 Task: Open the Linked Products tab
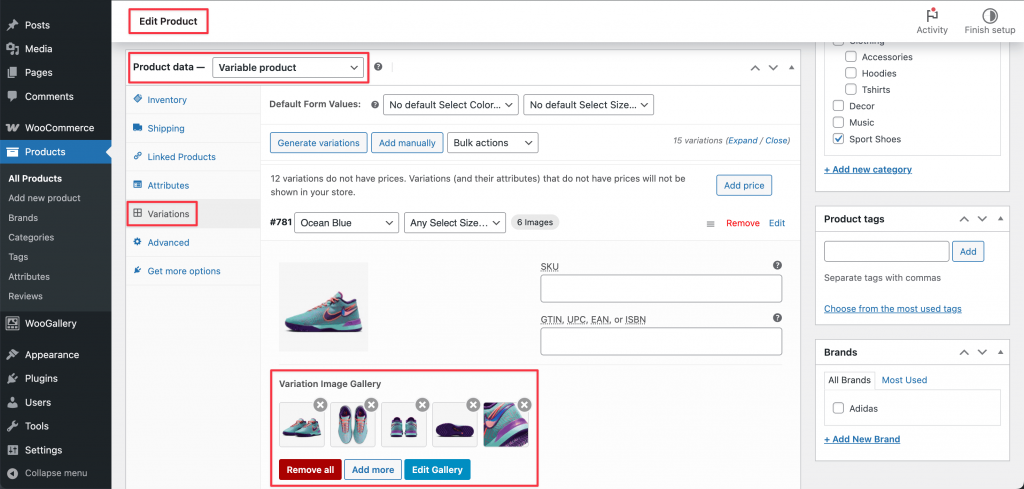click(181, 157)
